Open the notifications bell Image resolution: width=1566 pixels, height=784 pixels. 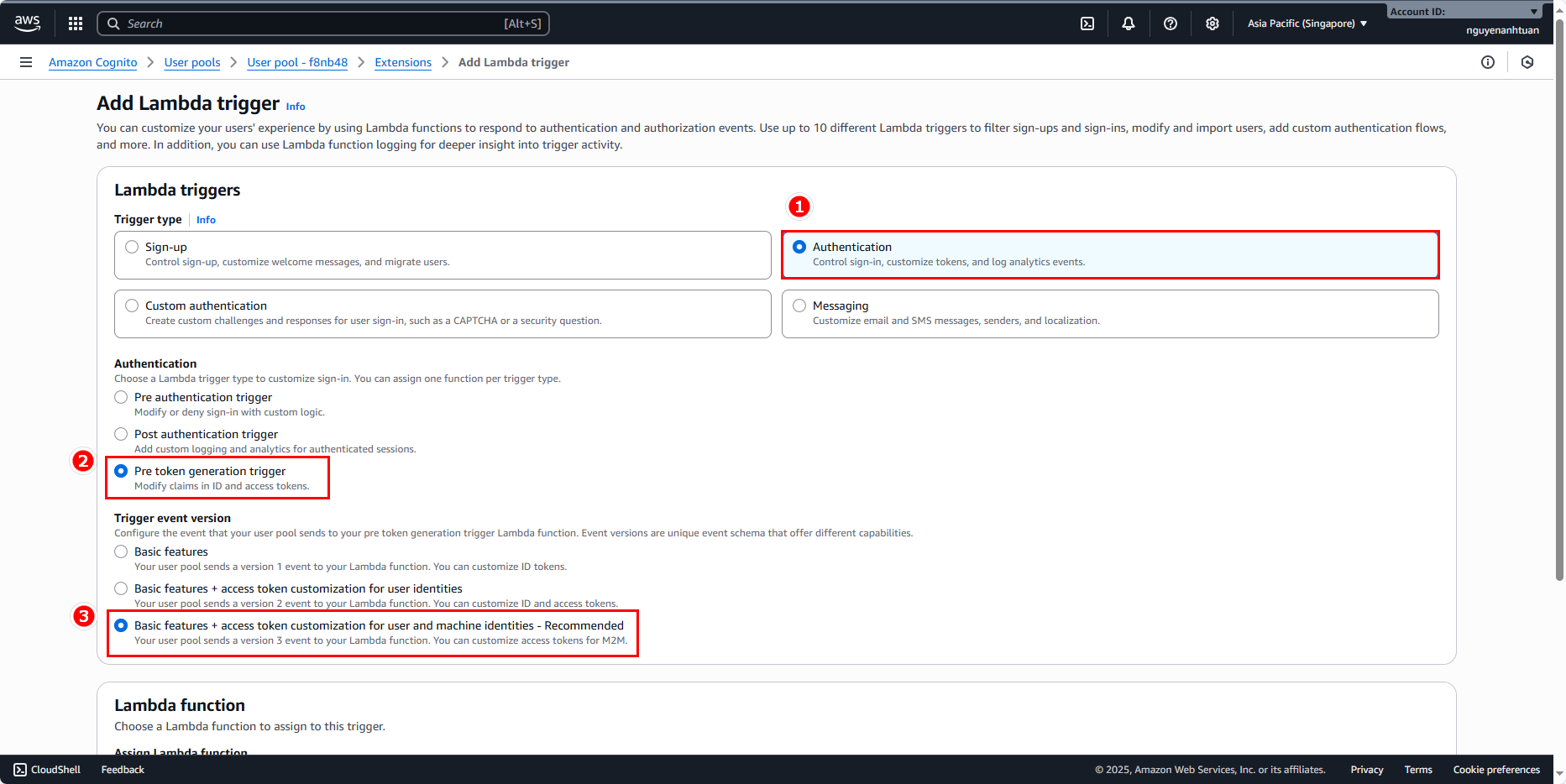pyautogui.click(x=1129, y=24)
